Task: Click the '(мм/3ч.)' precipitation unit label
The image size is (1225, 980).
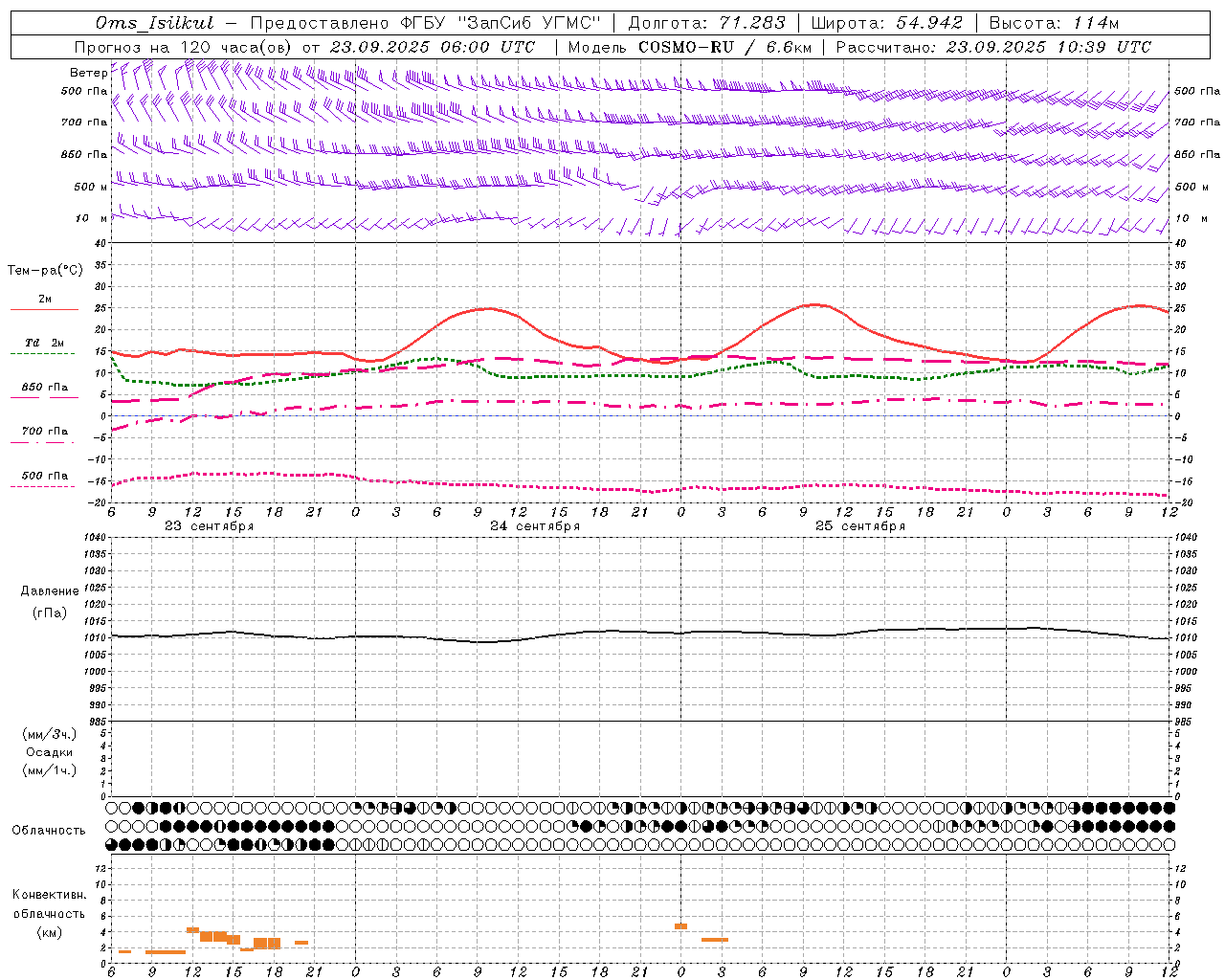Action: tap(50, 734)
